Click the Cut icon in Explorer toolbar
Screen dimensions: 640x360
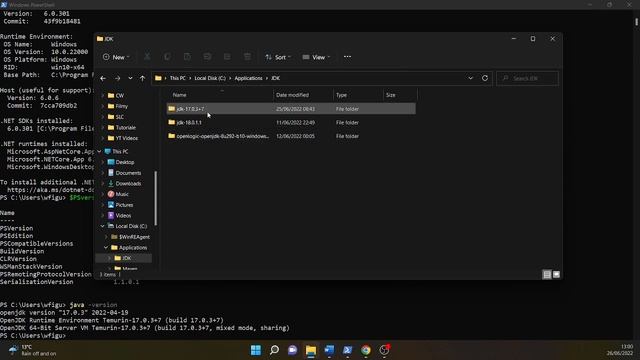click(x=147, y=57)
